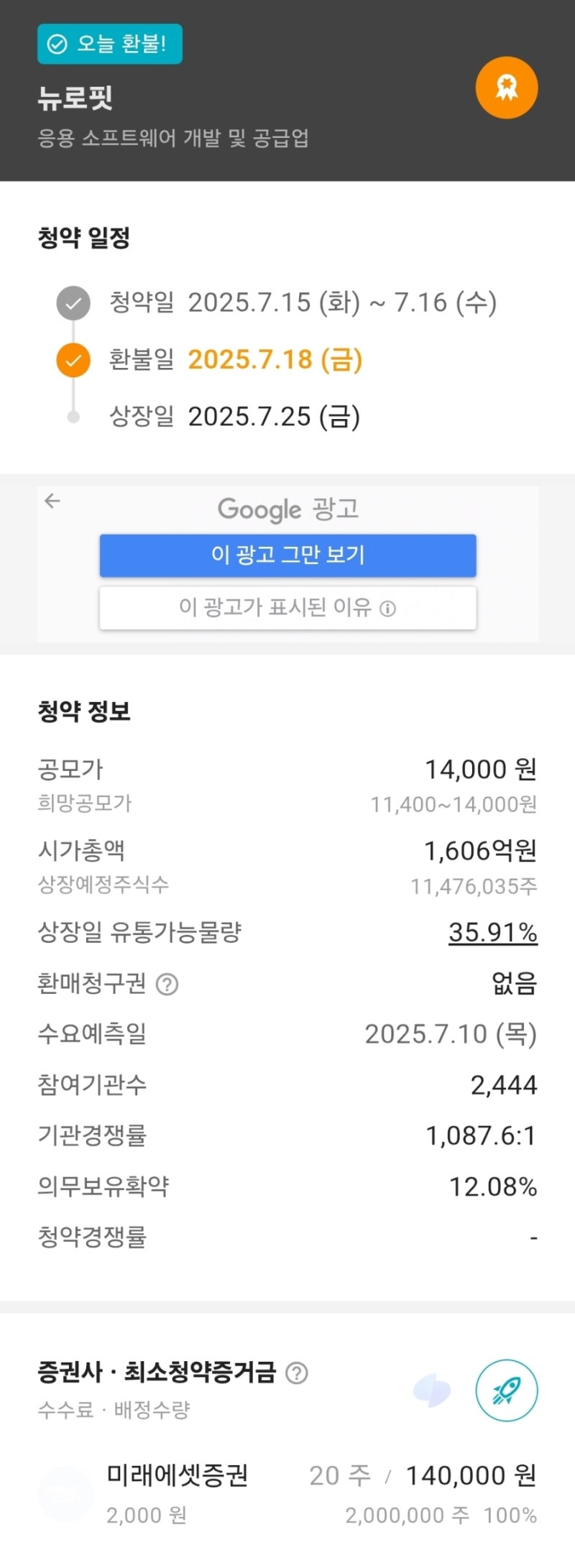Image resolution: width=575 pixels, height=1568 pixels.
Task: Open help icon beside 최소청약증거금
Action: pos(296,1373)
